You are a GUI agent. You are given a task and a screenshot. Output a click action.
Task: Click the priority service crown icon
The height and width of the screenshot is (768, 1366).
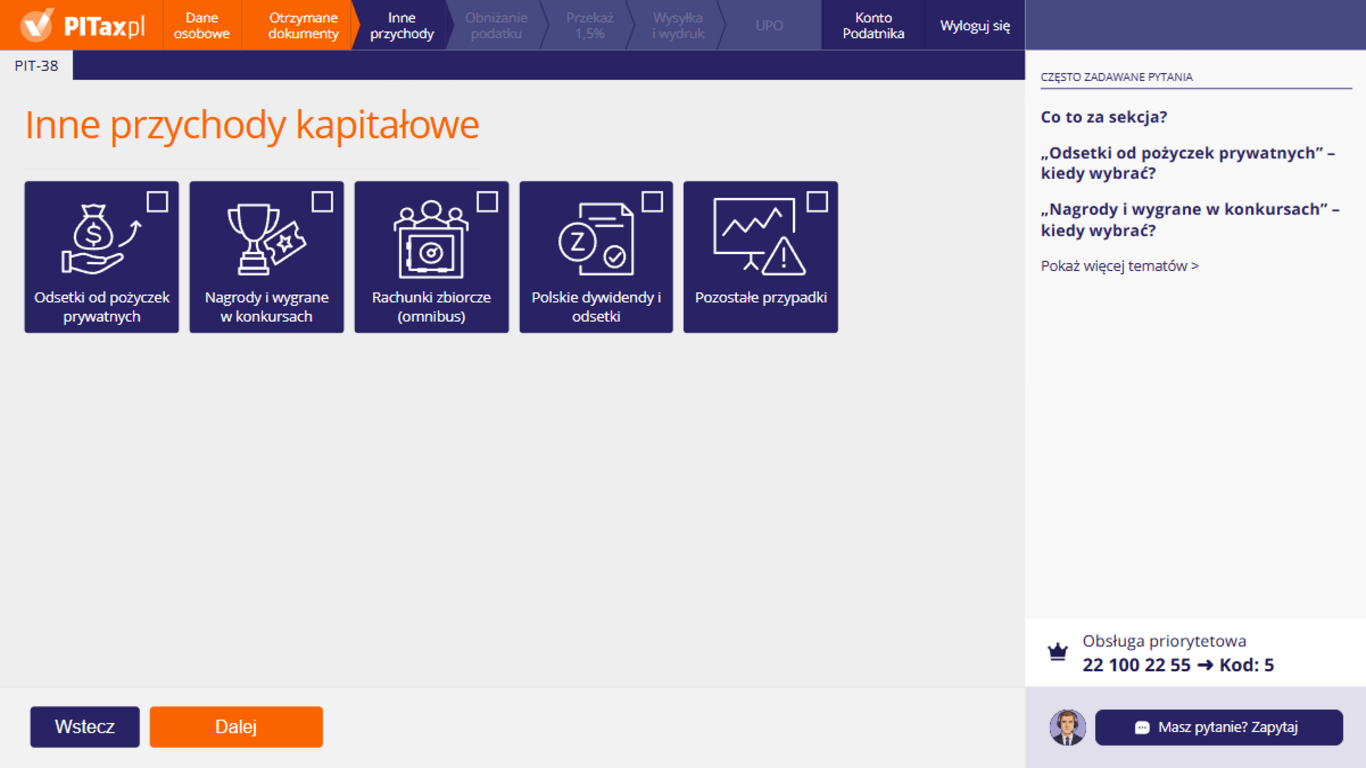pos(1057,653)
